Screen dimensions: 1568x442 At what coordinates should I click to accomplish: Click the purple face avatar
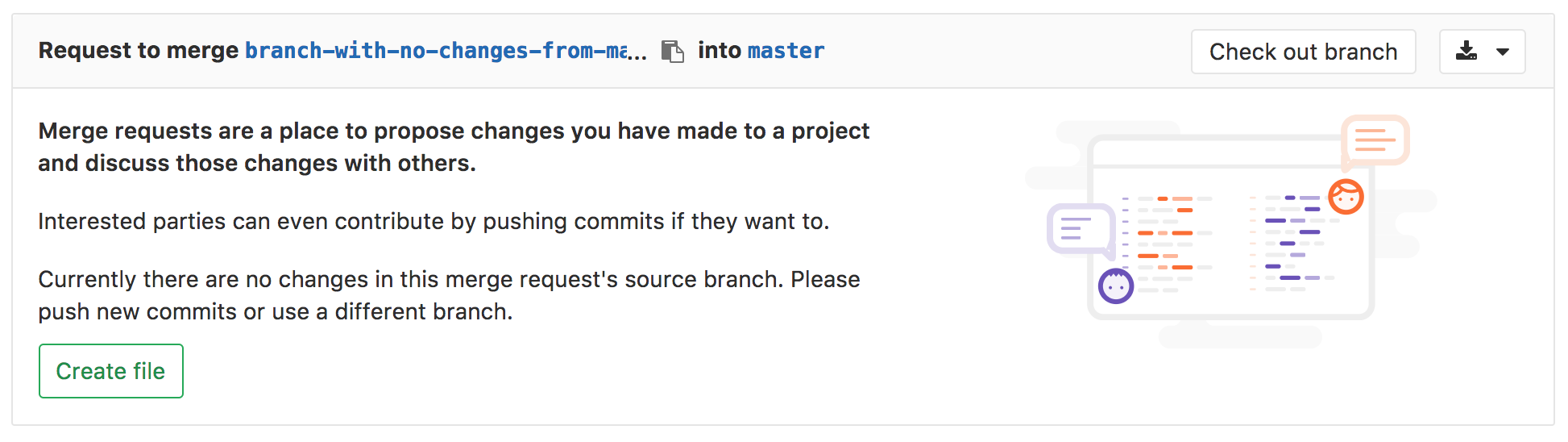tap(1116, 286)
